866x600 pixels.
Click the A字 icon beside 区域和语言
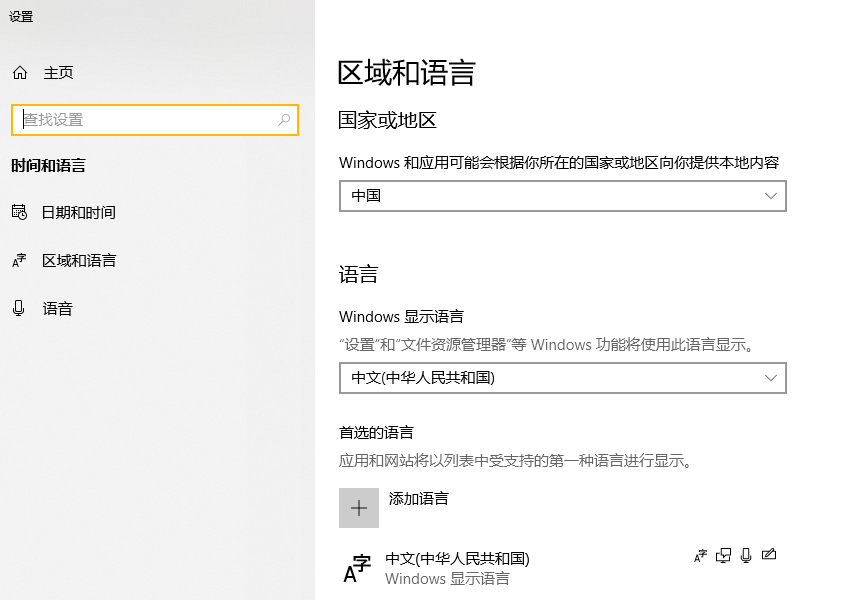coord(21,260)
